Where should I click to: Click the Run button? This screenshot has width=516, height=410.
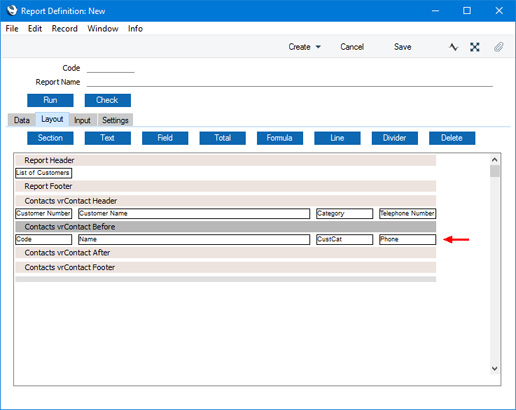coord(50,100)
